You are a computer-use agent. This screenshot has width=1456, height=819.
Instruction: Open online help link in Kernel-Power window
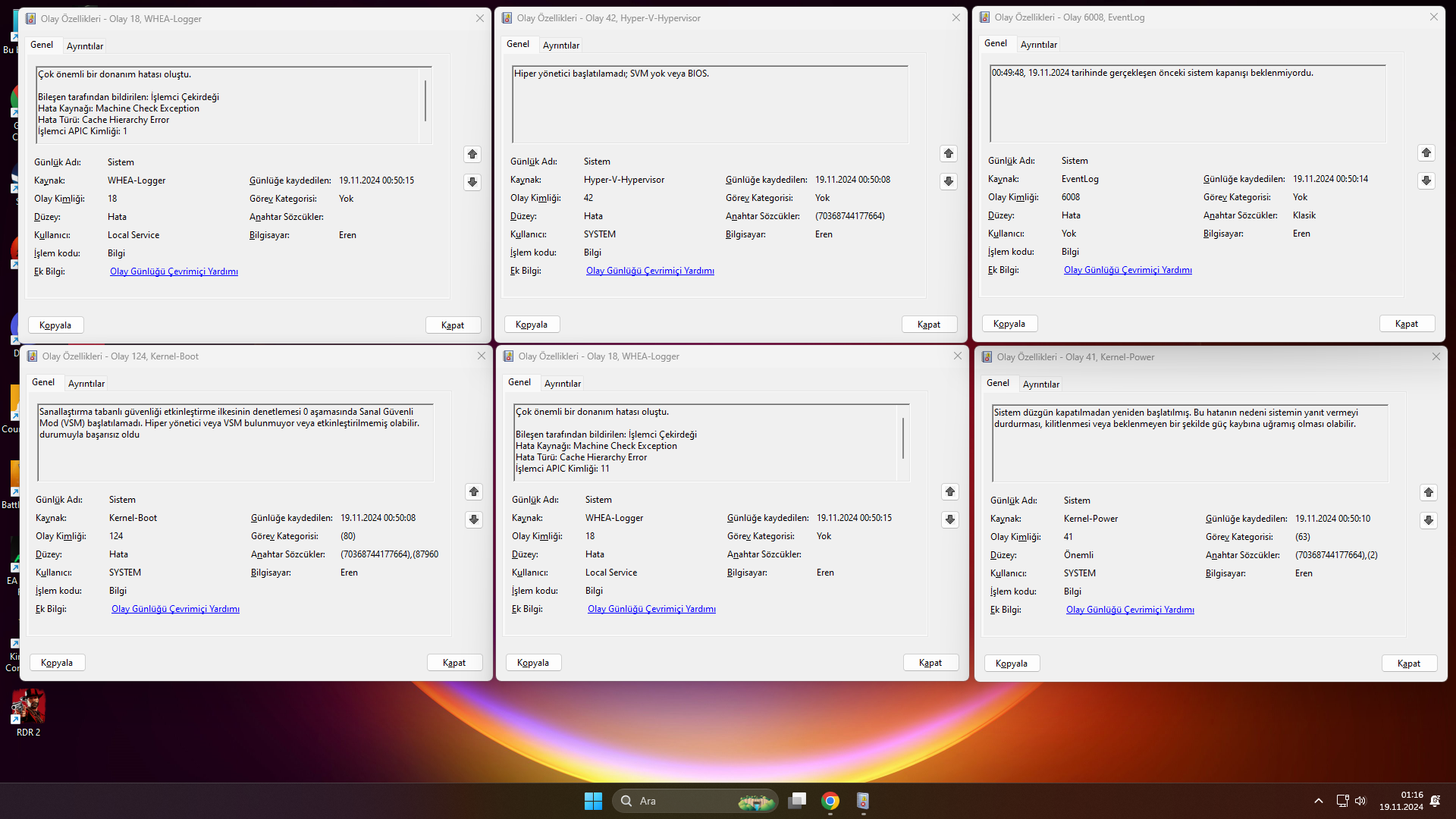(x=1130, y=610)
